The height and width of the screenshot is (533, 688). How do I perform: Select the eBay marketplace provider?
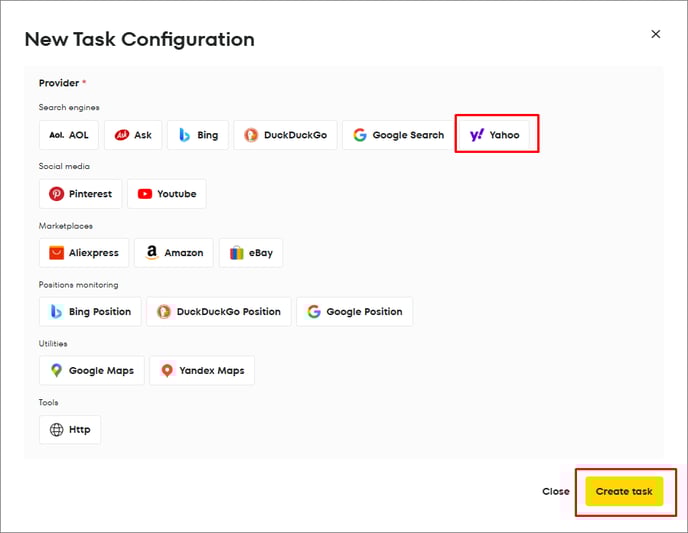coord(251,253)
